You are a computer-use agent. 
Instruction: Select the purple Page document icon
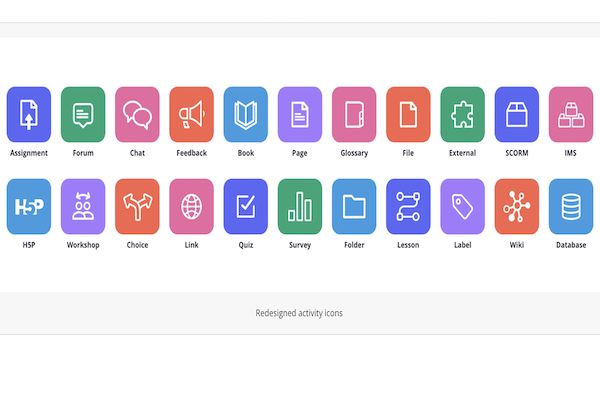tap(300, 114)
